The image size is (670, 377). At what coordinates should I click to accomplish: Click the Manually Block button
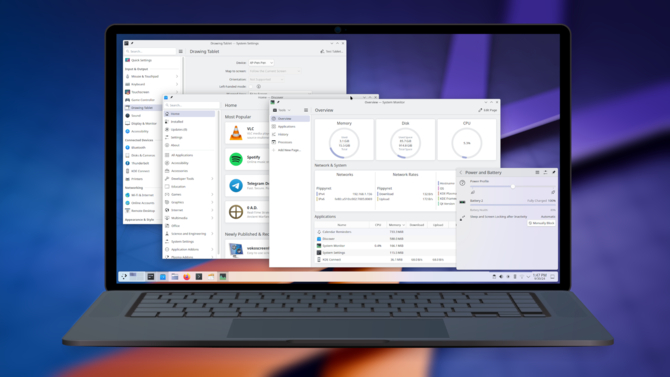coord(541,223)
